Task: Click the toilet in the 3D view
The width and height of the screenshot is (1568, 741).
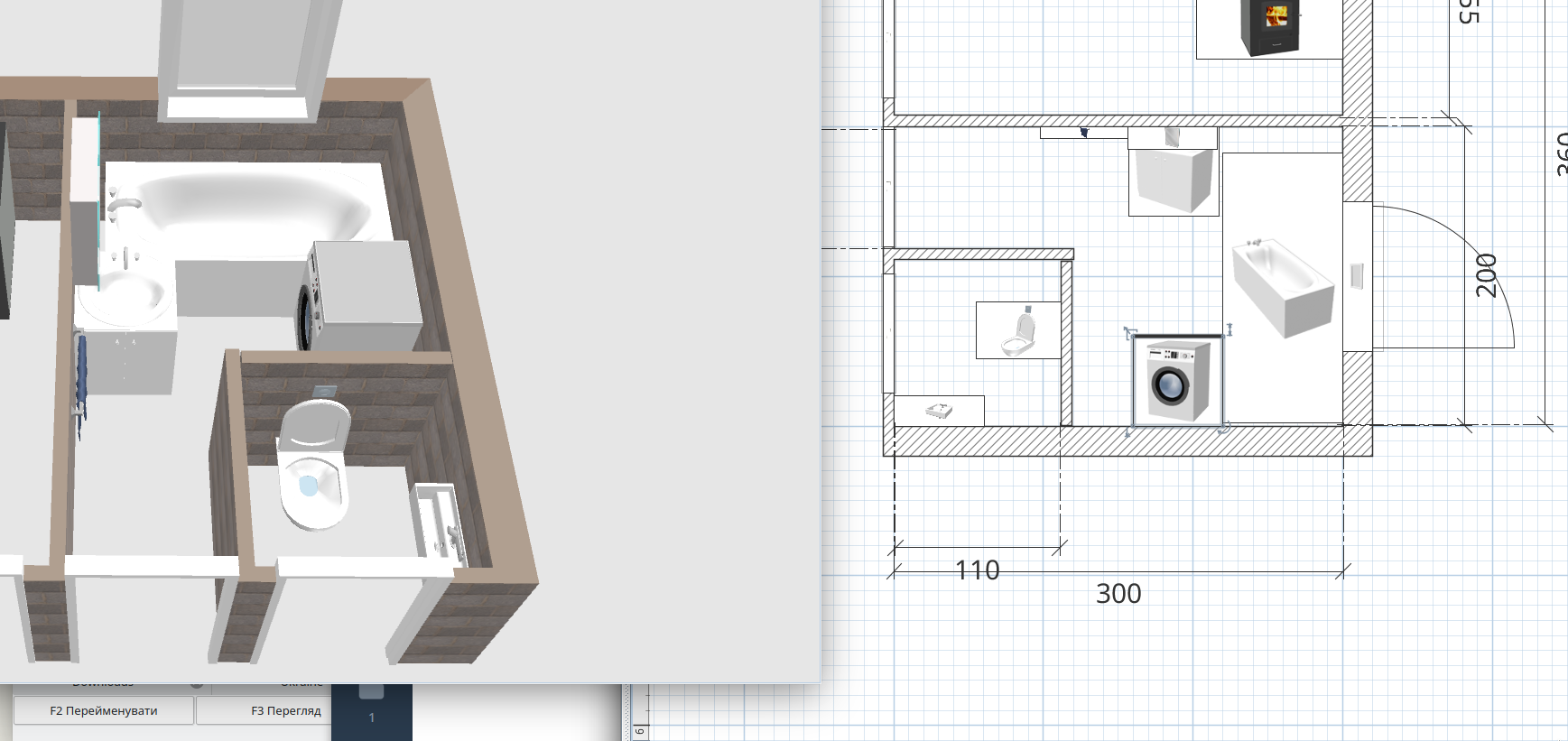Action: 313,465
